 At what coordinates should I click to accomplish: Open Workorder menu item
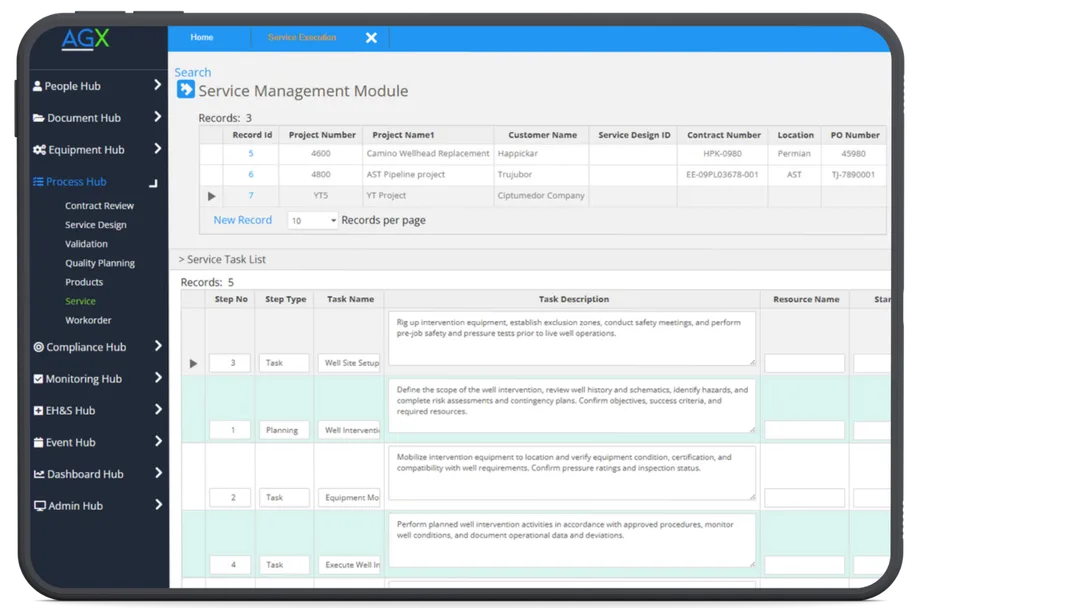point(88,320)
